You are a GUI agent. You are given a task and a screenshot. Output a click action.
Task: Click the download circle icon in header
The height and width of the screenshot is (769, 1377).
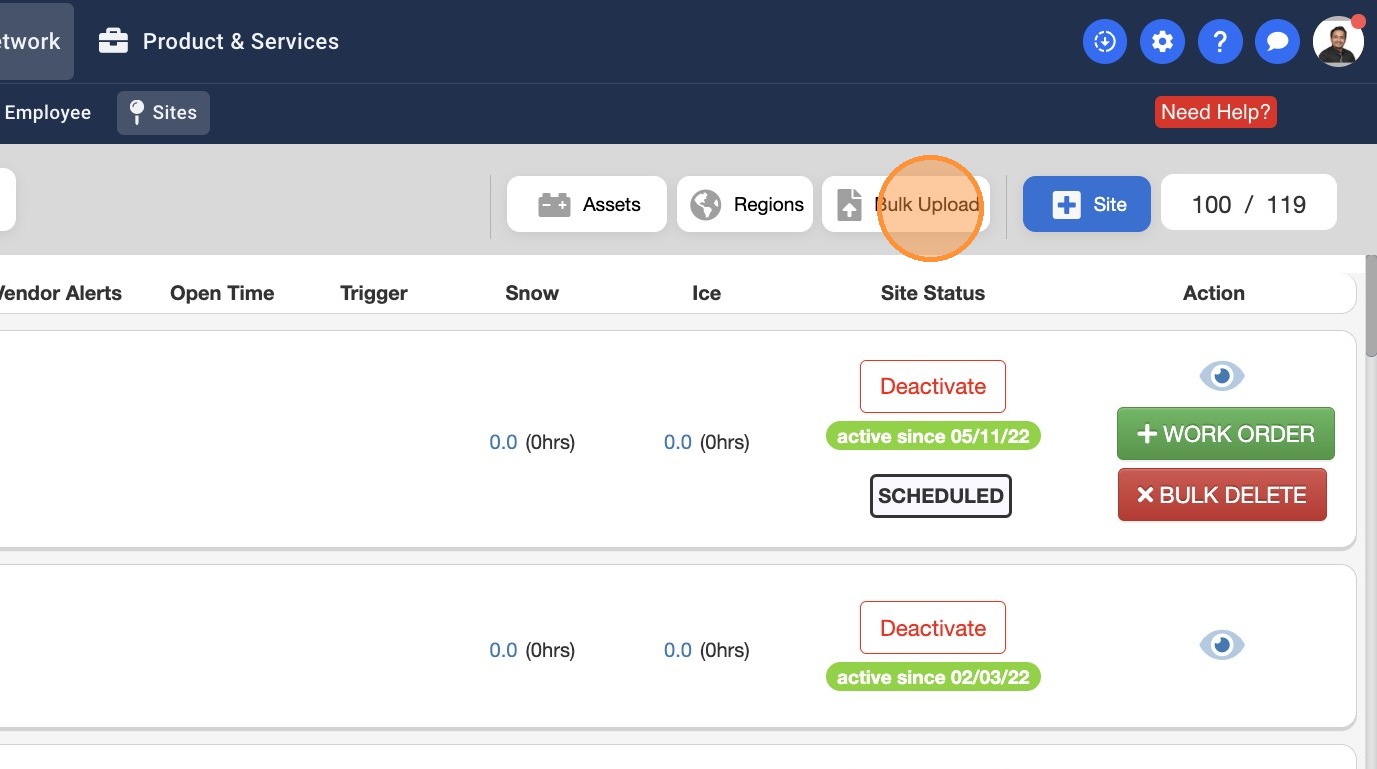click(1105, 42)
